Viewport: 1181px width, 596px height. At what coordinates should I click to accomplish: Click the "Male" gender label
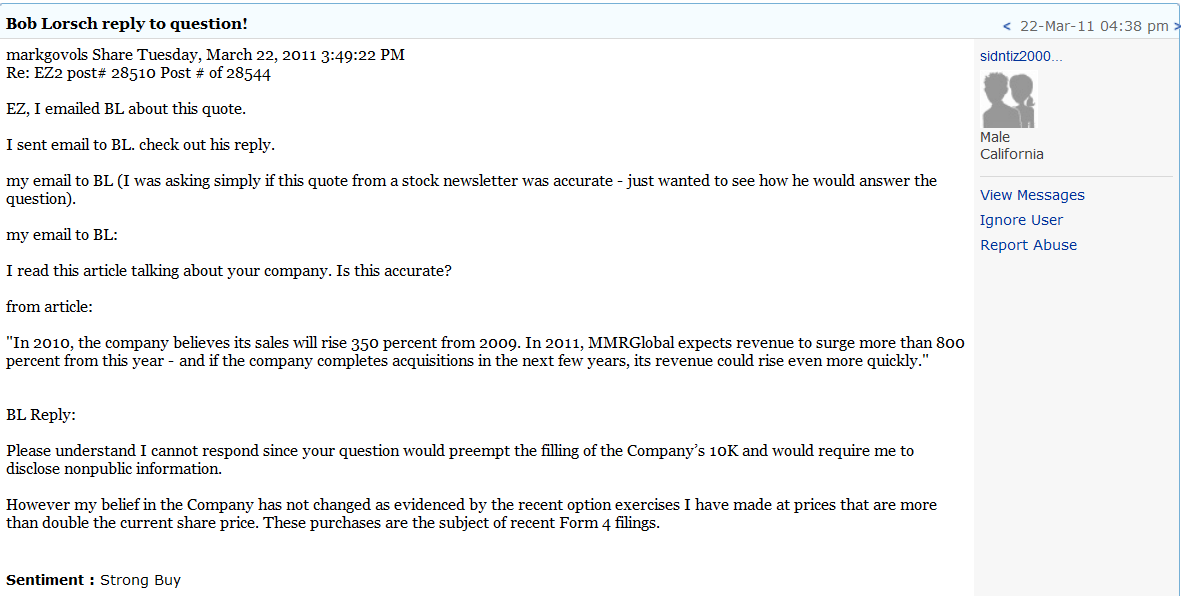pyautogui.click(x=995, y=137)
